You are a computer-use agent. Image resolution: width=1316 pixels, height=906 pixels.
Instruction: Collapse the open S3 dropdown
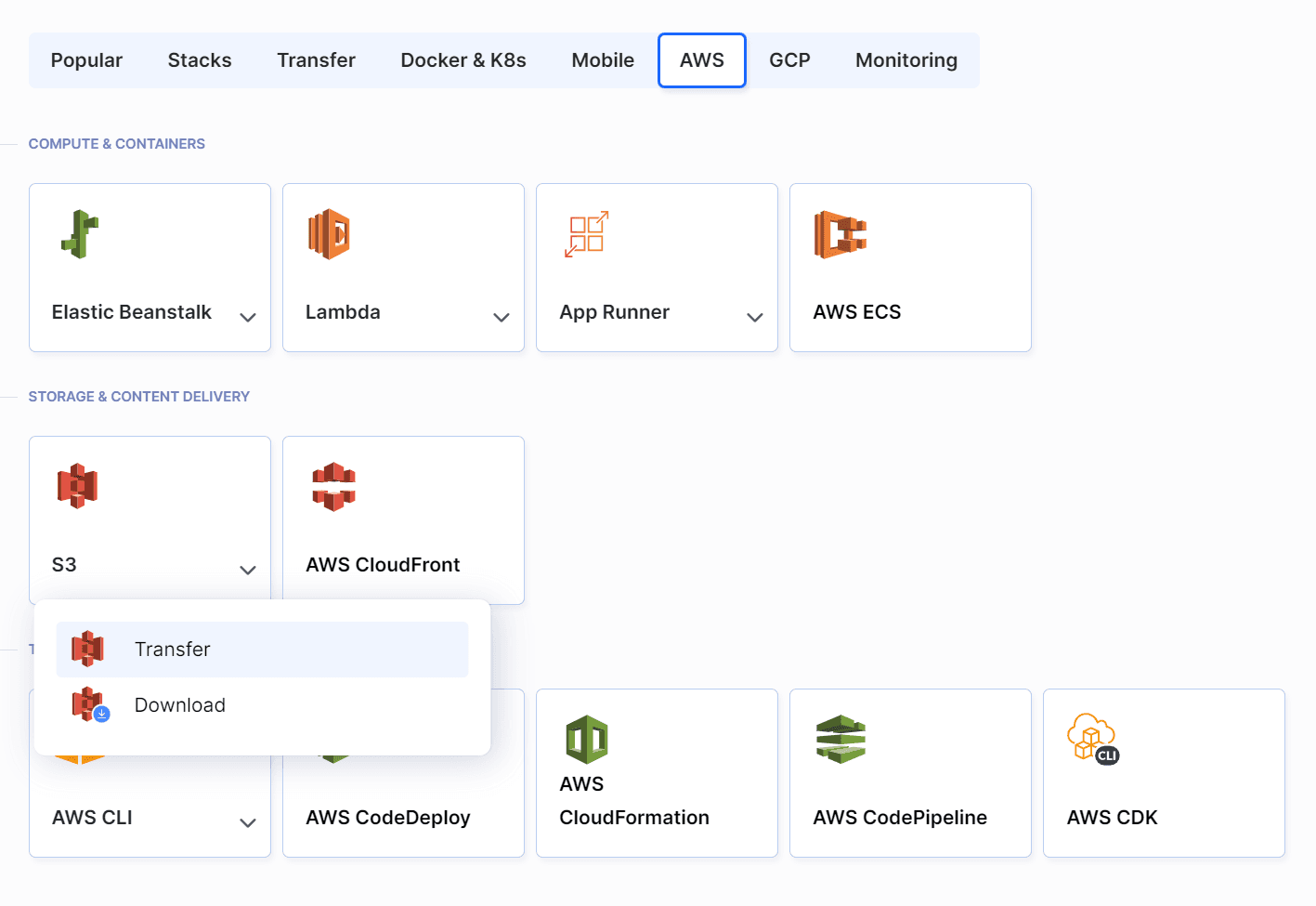248,570
